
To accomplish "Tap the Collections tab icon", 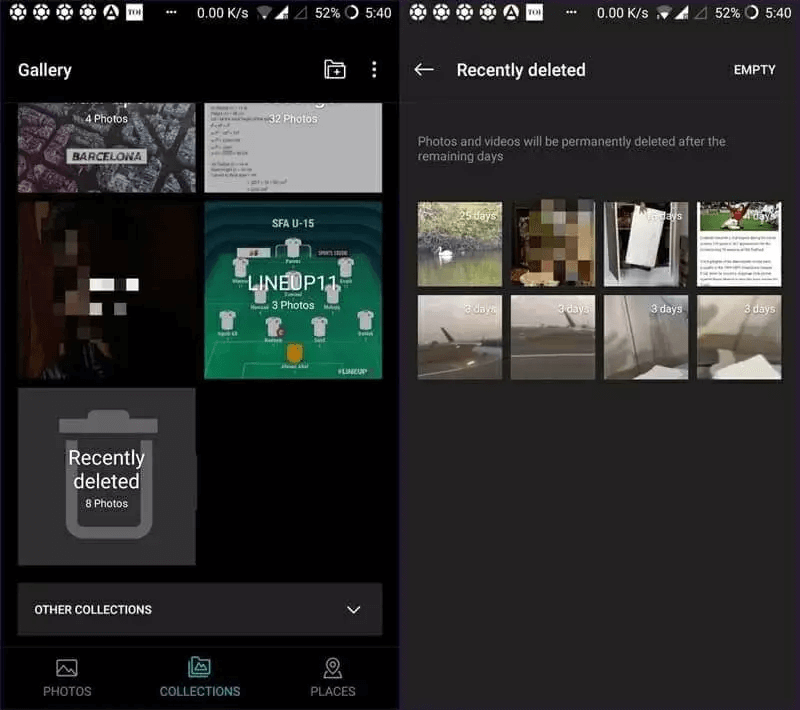I will [x=200, y=668].
